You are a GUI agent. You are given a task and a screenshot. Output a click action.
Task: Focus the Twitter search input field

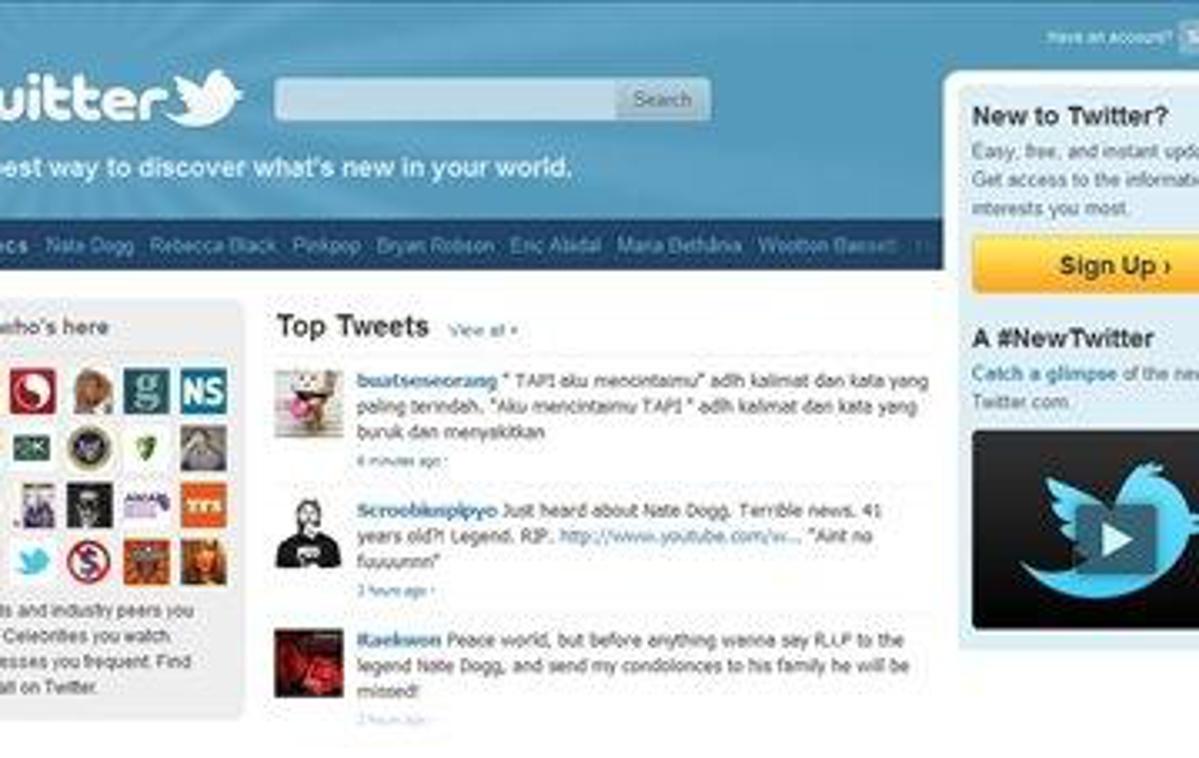pos(446,99)
